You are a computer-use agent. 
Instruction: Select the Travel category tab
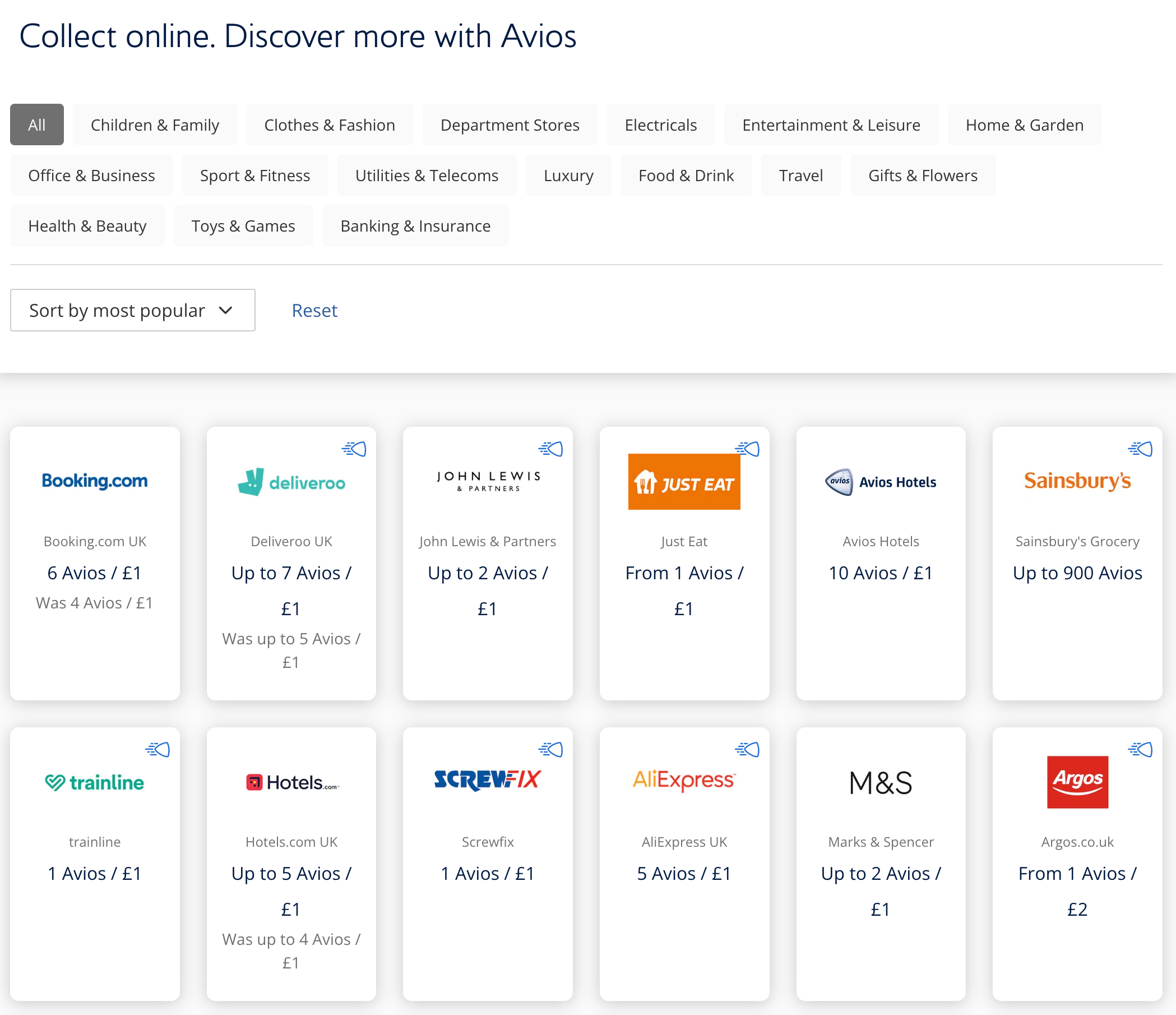click(x=801, y=175)
